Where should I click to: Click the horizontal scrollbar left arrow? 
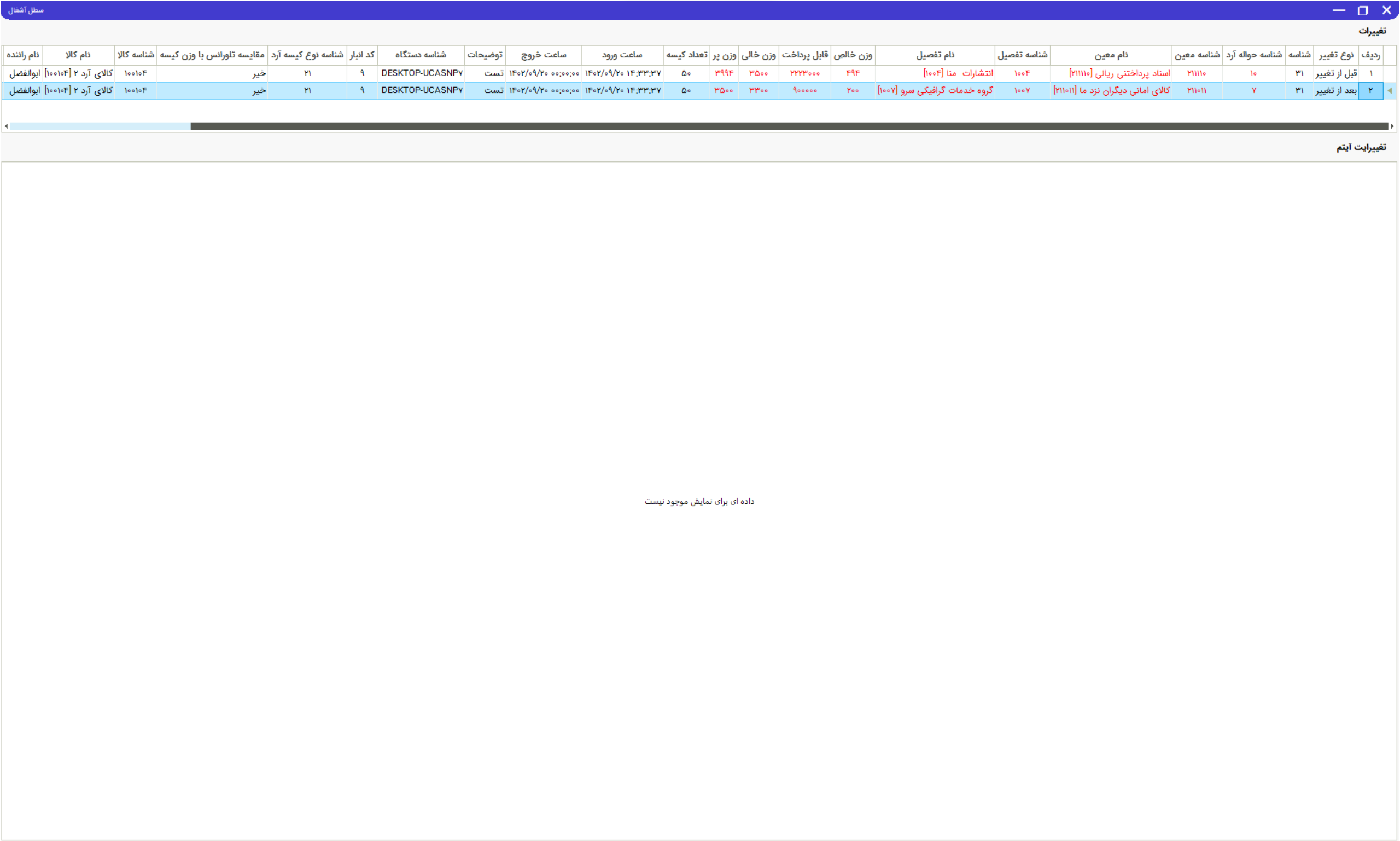click(6, 126)
